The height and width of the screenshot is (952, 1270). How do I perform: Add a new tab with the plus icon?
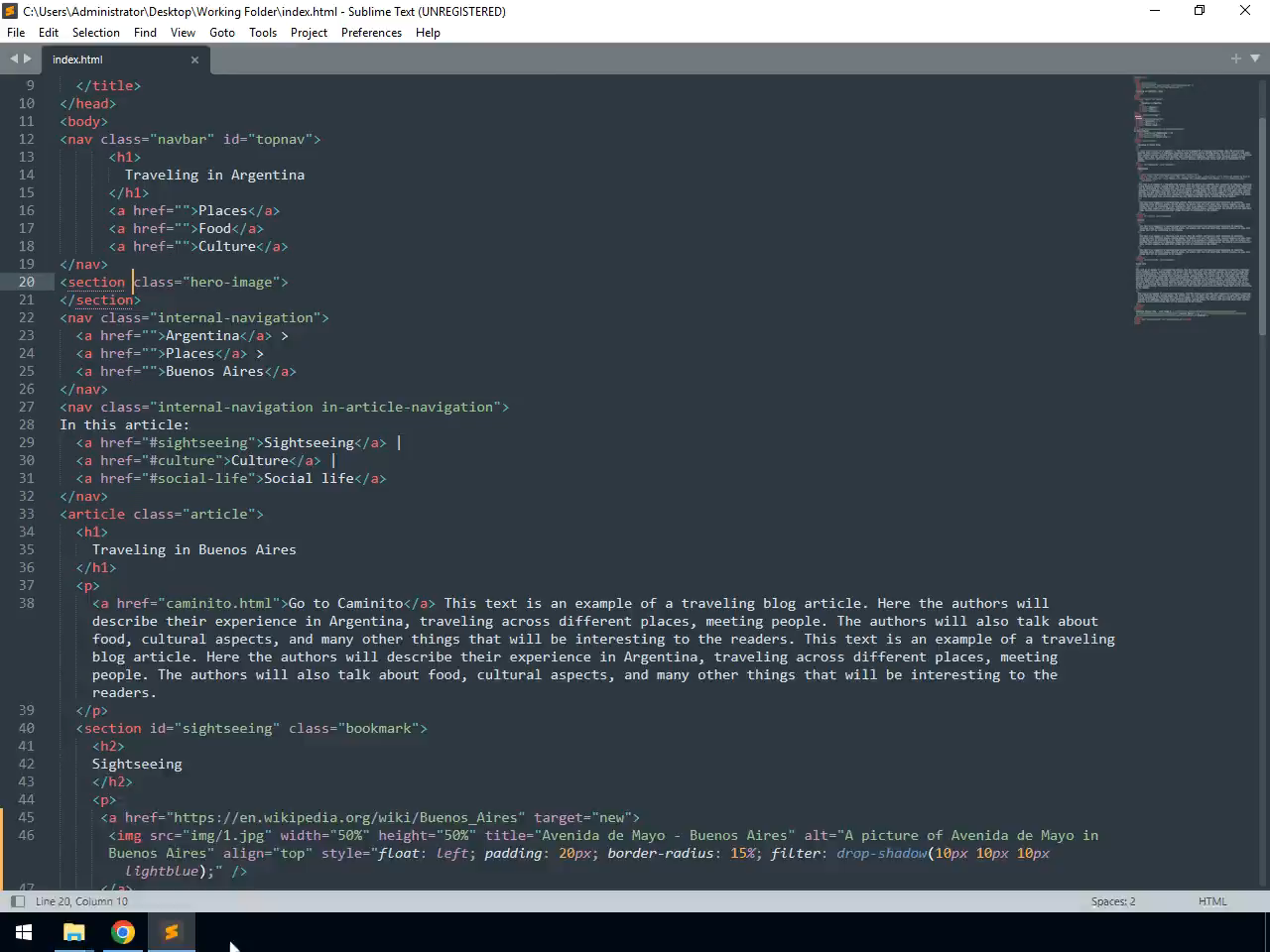click(1235, 59)
